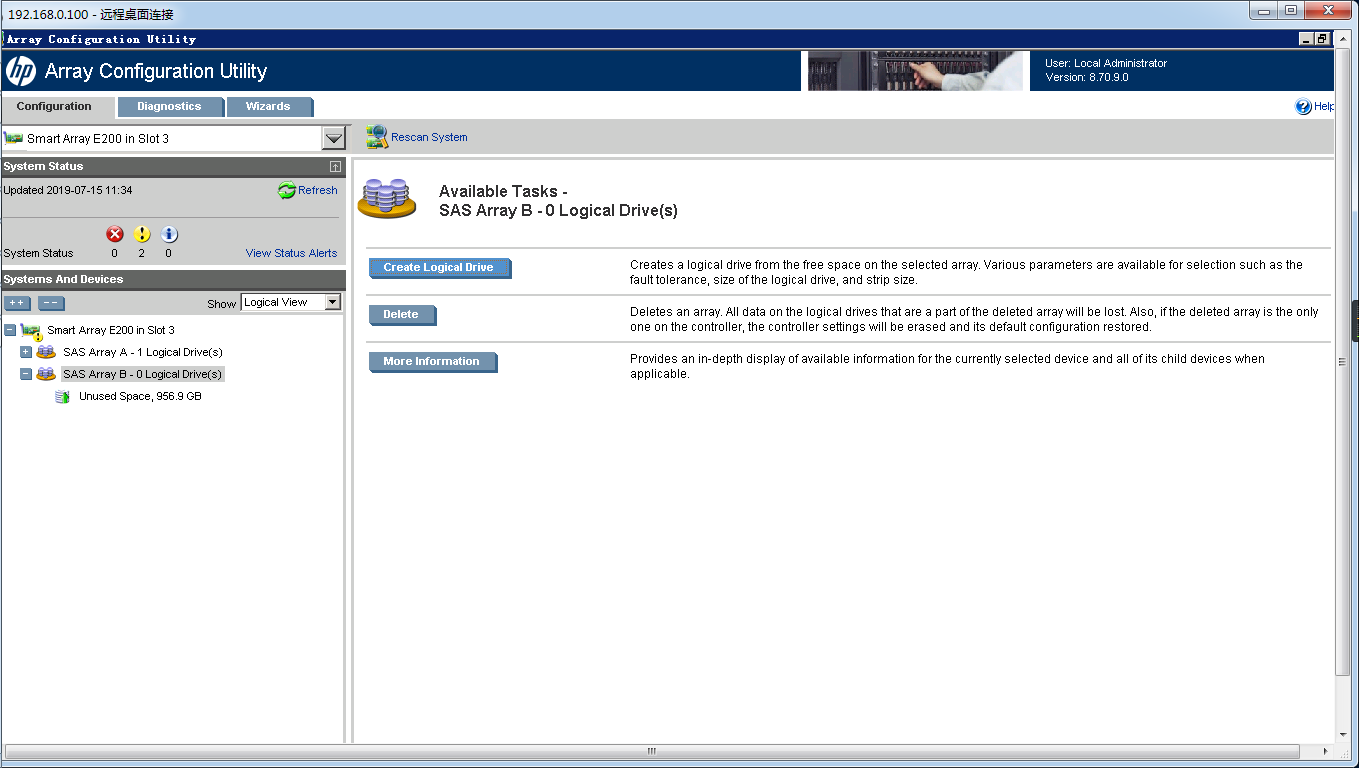Switch to the Diagnostics tab
The width and height of the screenshot is (1359, 768).
pyautogui.click(x=169, y=106)
